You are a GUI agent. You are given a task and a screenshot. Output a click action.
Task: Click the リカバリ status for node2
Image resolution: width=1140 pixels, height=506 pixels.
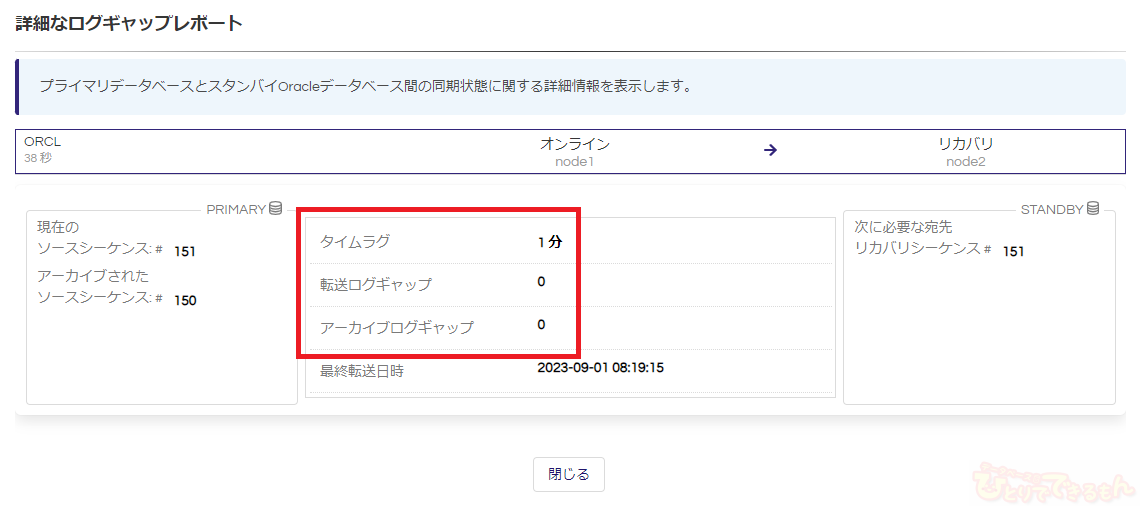point(965,144)
